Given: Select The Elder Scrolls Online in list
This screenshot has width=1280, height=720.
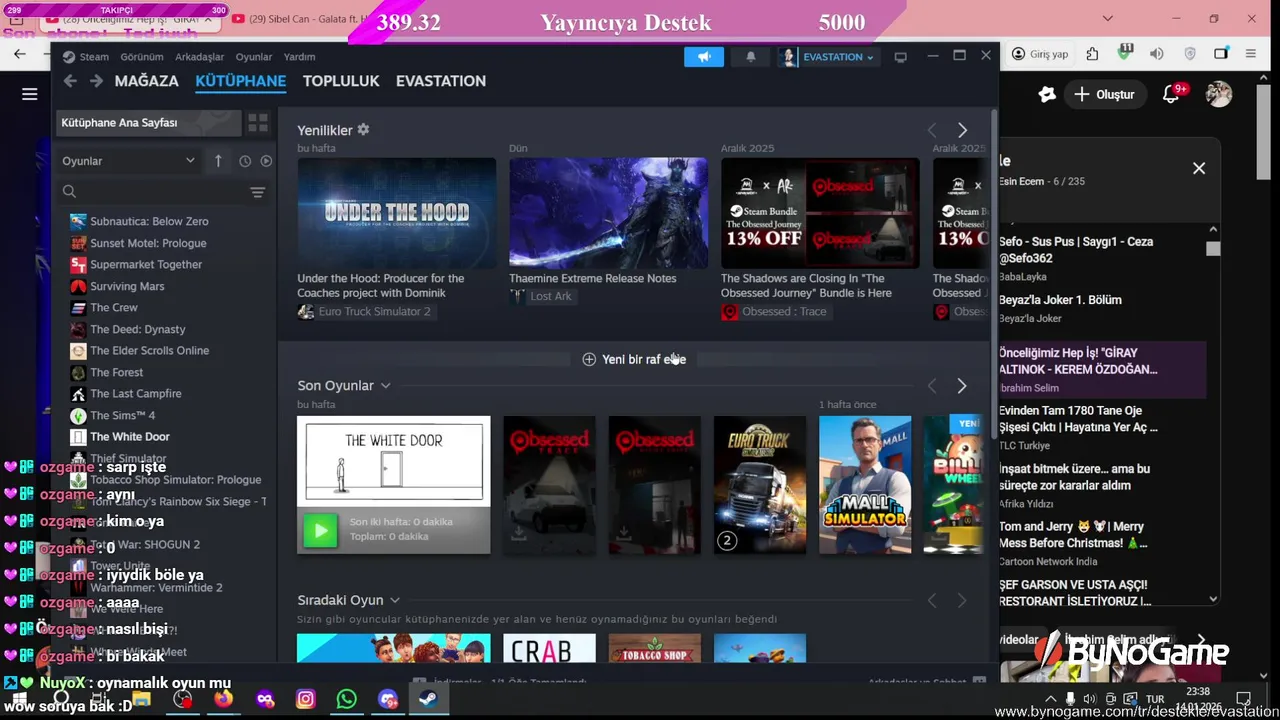Looking at the screenshot, I should [150, 351].
